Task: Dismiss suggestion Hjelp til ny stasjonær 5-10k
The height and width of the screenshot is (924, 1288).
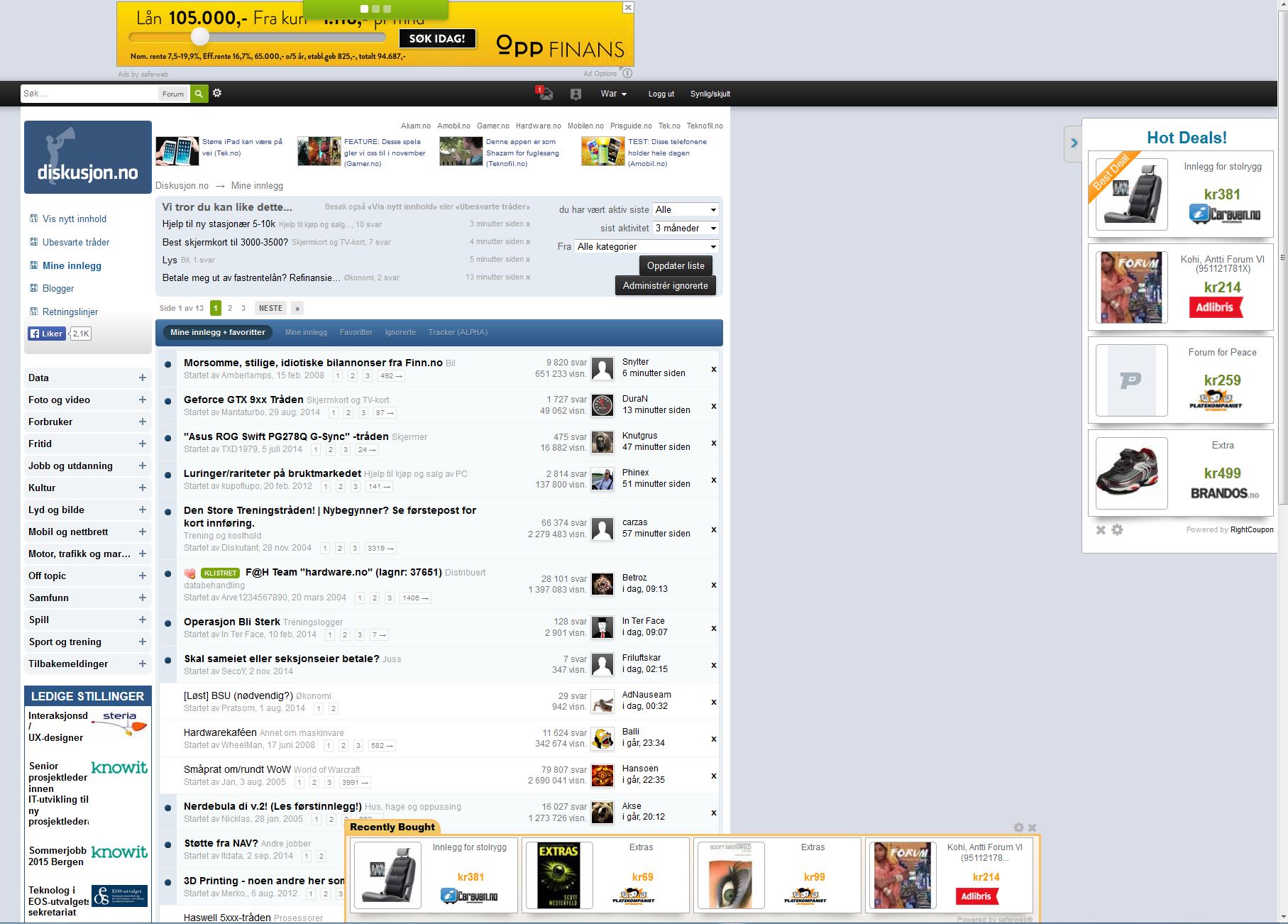Action: click(x=528, y=224)
